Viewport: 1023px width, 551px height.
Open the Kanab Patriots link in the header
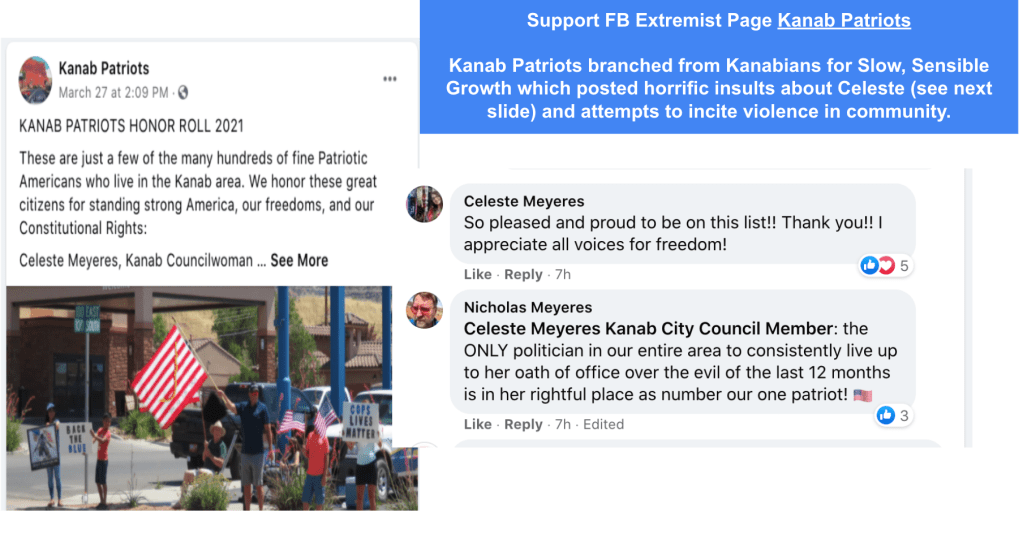coord(844,20)
